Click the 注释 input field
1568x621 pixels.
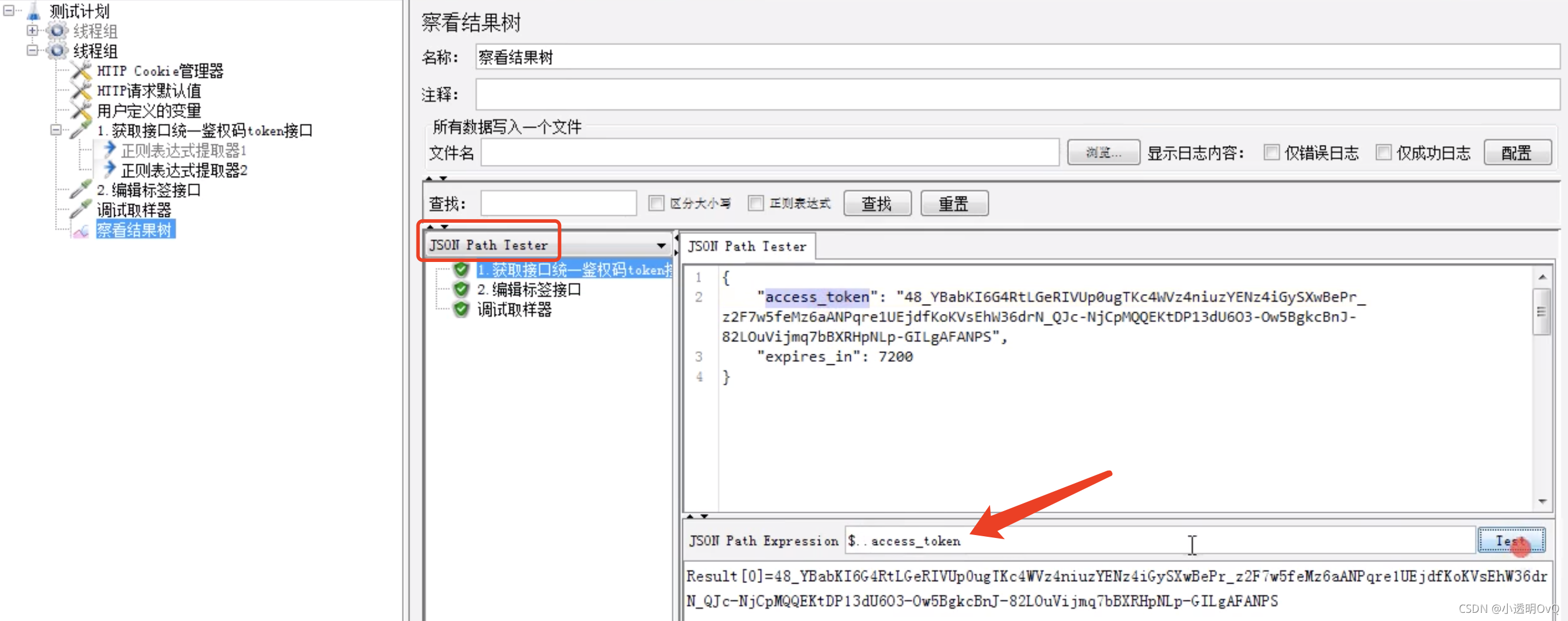[1017, 95]
